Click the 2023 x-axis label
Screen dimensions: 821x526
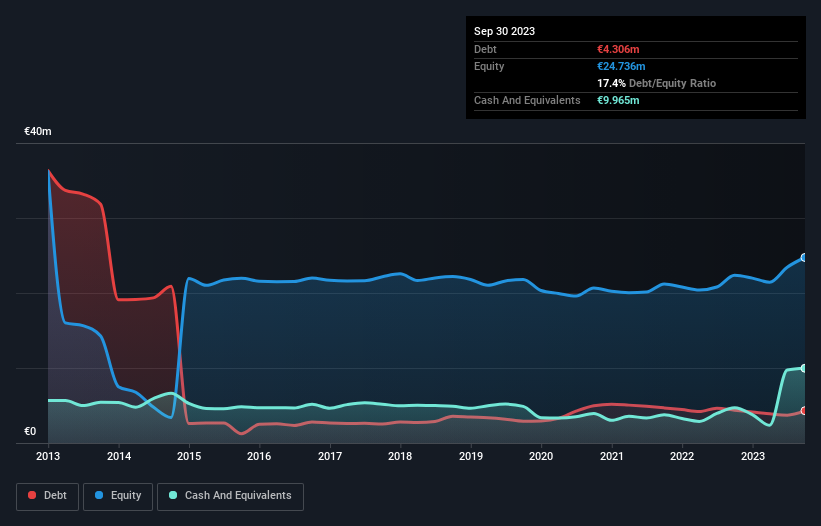pos(753,456)
